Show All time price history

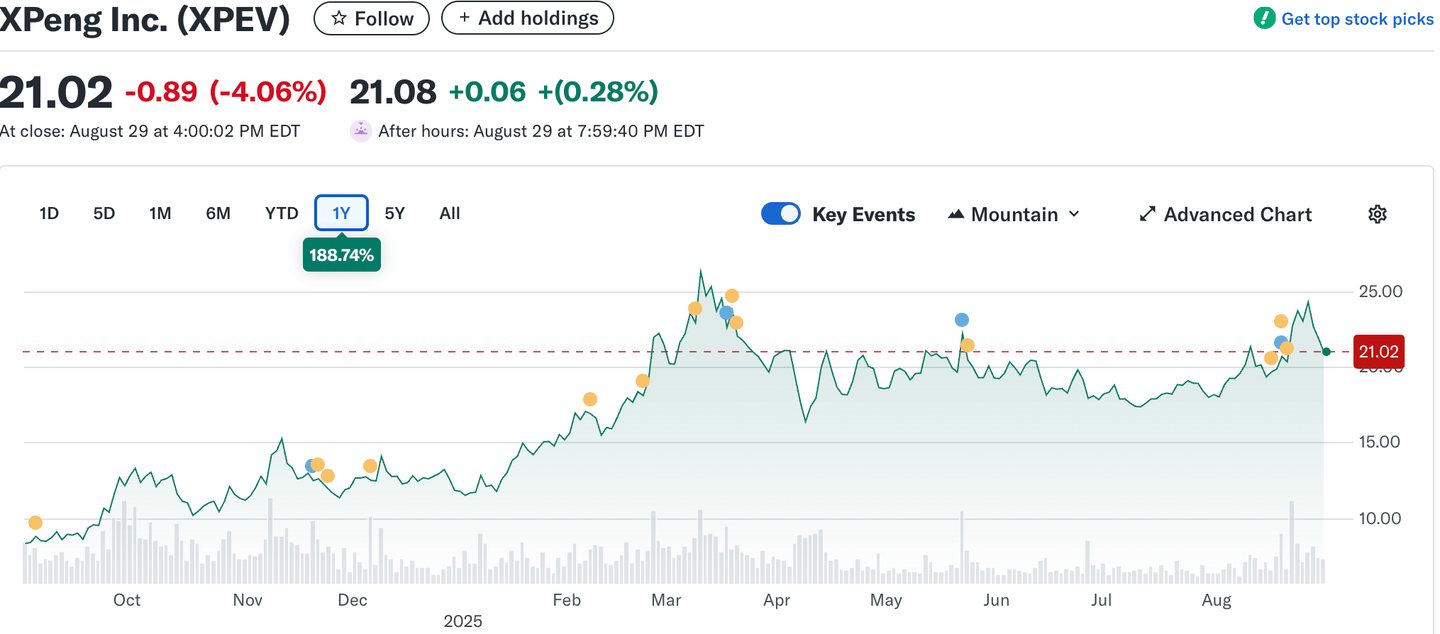pyautogui.click(x=450, y=213)
